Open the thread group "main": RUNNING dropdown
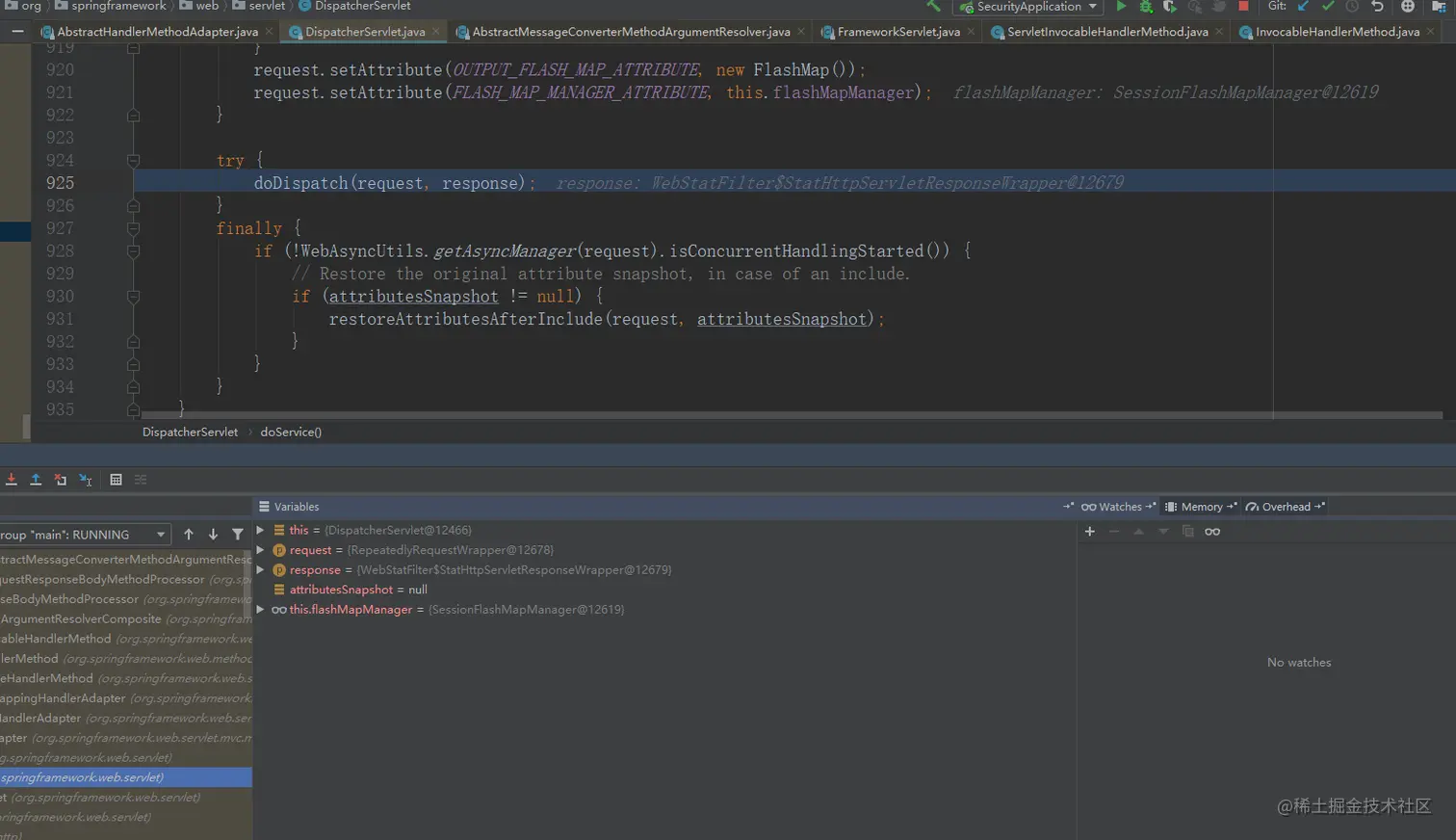Viewport: 1456px width, 840px height. point(85,535)
